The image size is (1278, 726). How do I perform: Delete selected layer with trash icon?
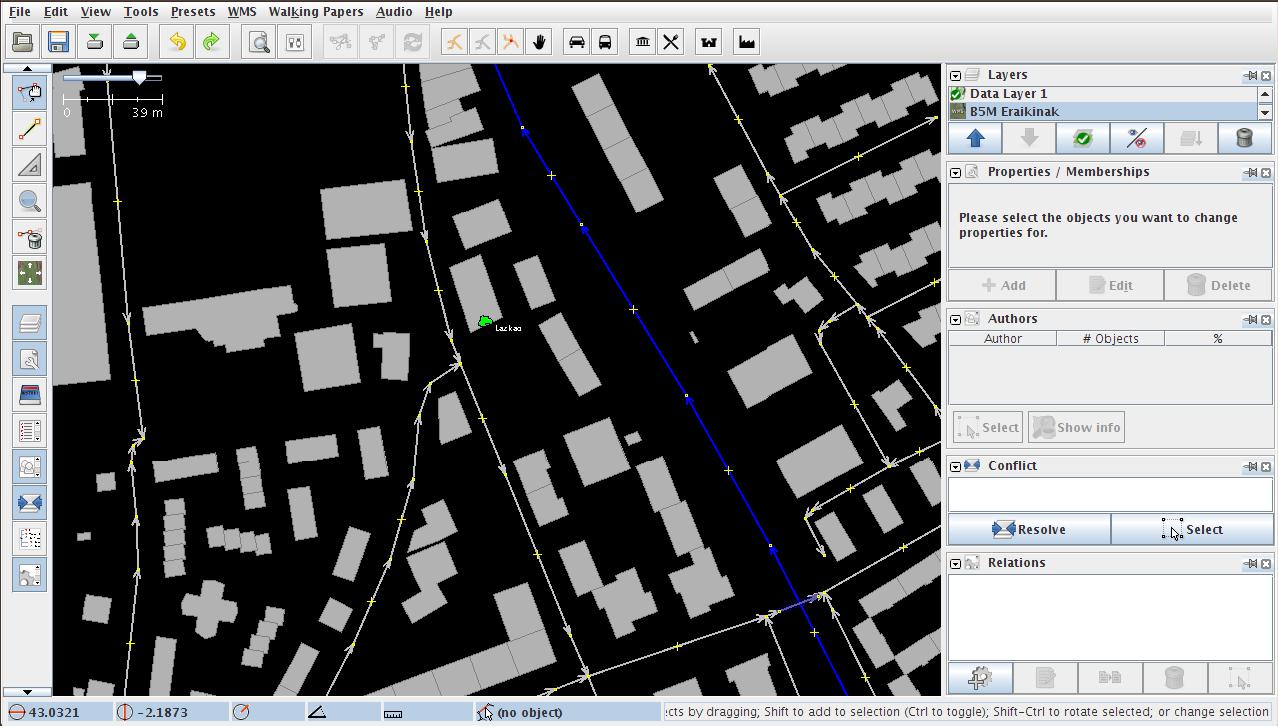click(1244, 139)
